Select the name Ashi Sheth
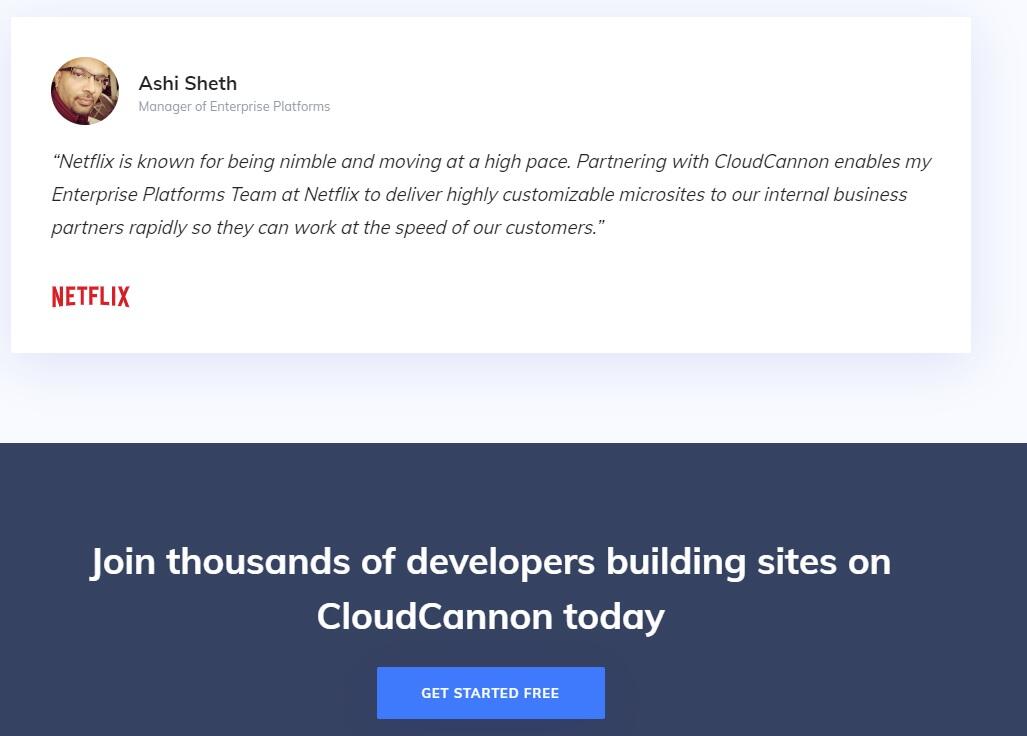This screenshot has width=1027, height=736. [x=187, y=83]
